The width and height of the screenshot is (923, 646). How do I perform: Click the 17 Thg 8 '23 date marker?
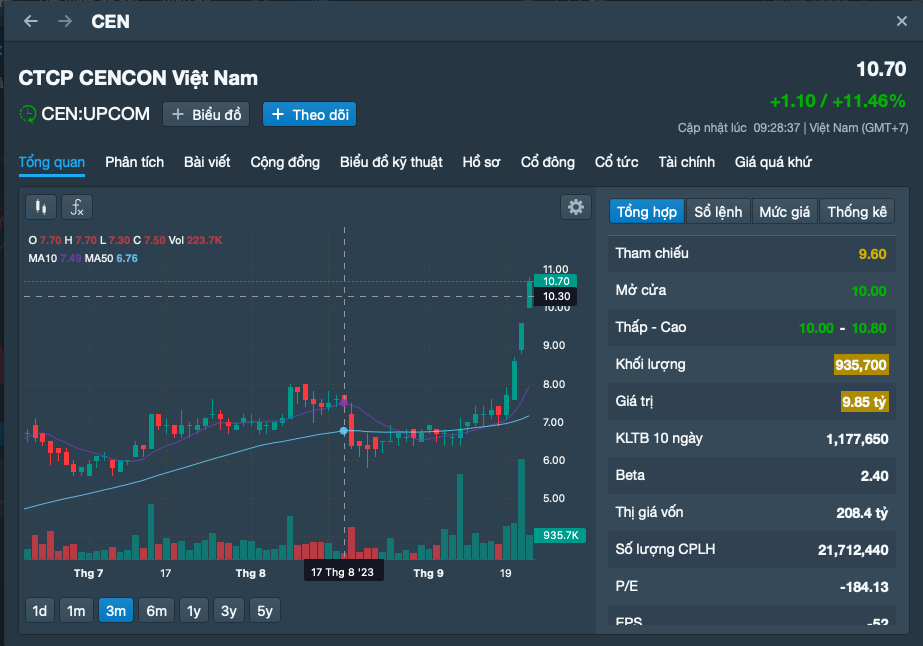click(x=343, y=572)
